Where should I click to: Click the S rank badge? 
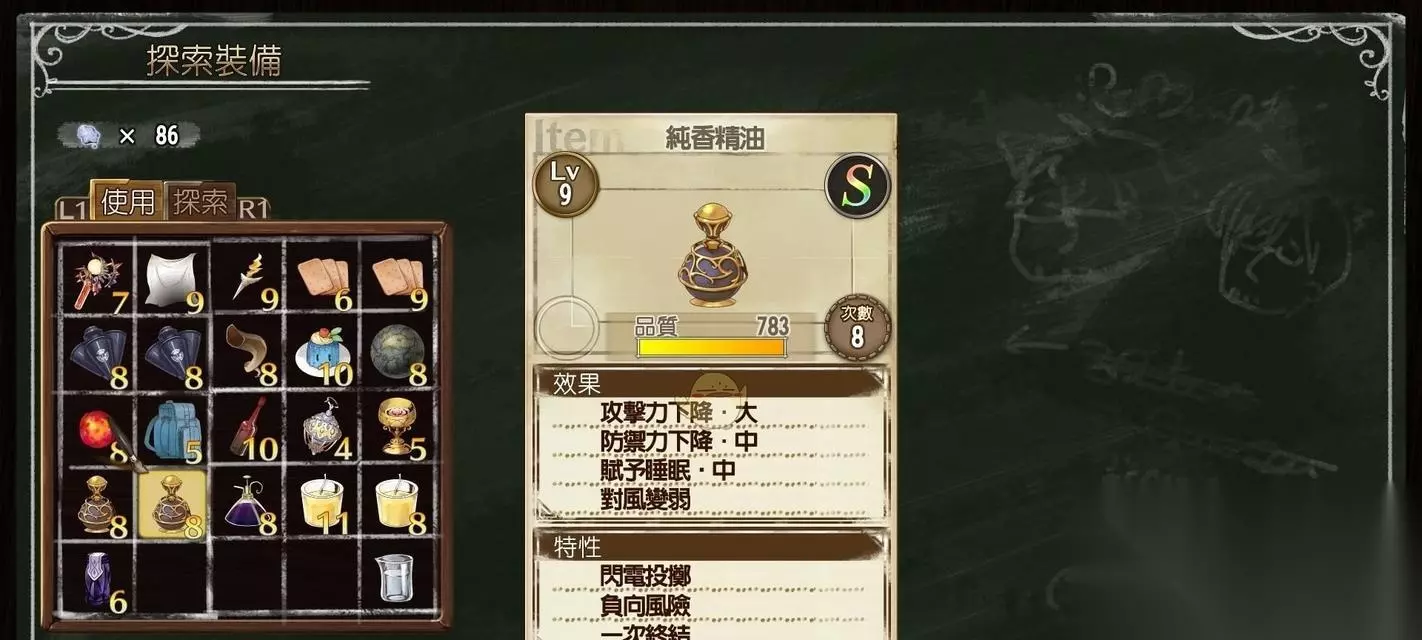(x=858, y=185)
